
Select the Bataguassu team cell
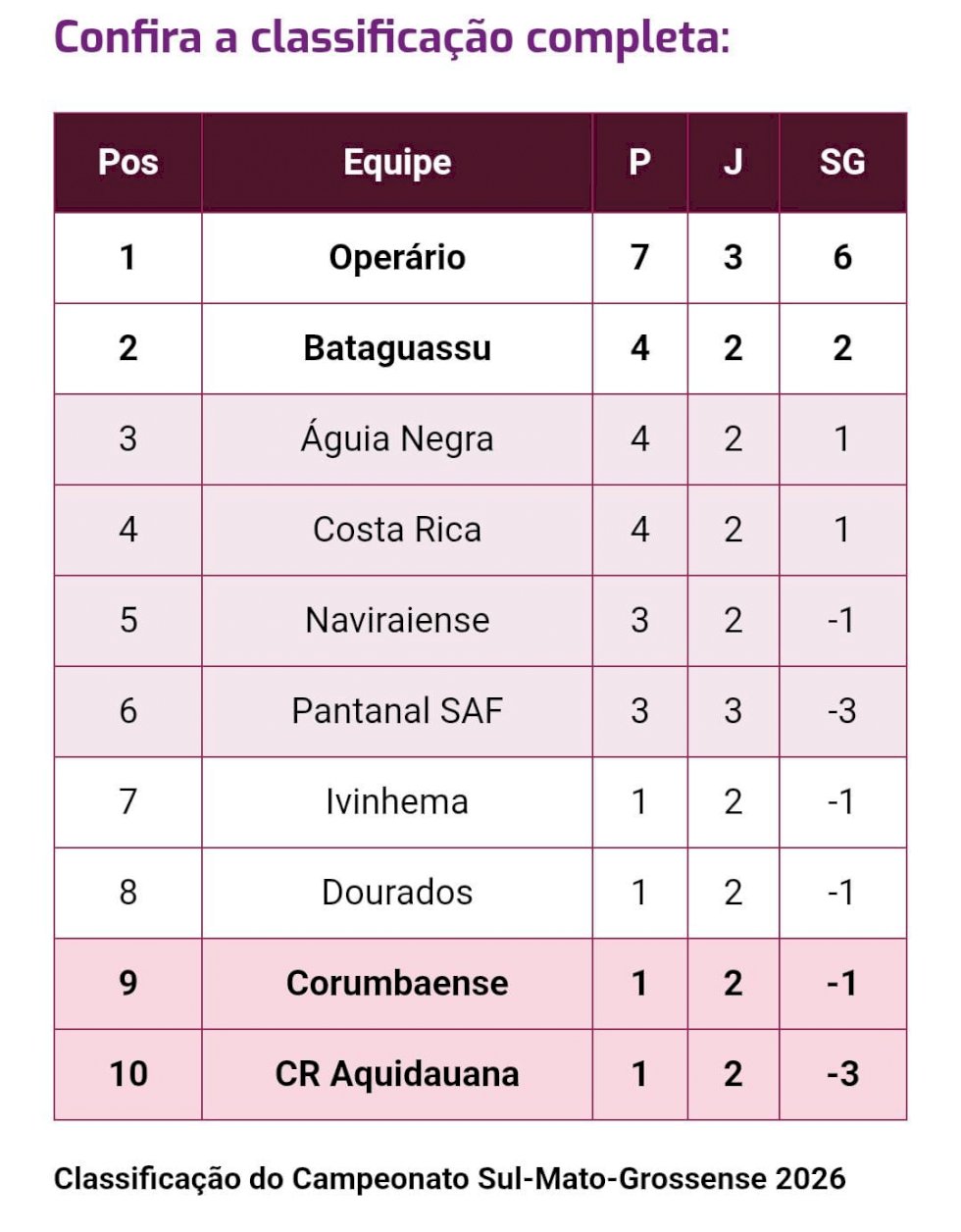pos(397,348)
